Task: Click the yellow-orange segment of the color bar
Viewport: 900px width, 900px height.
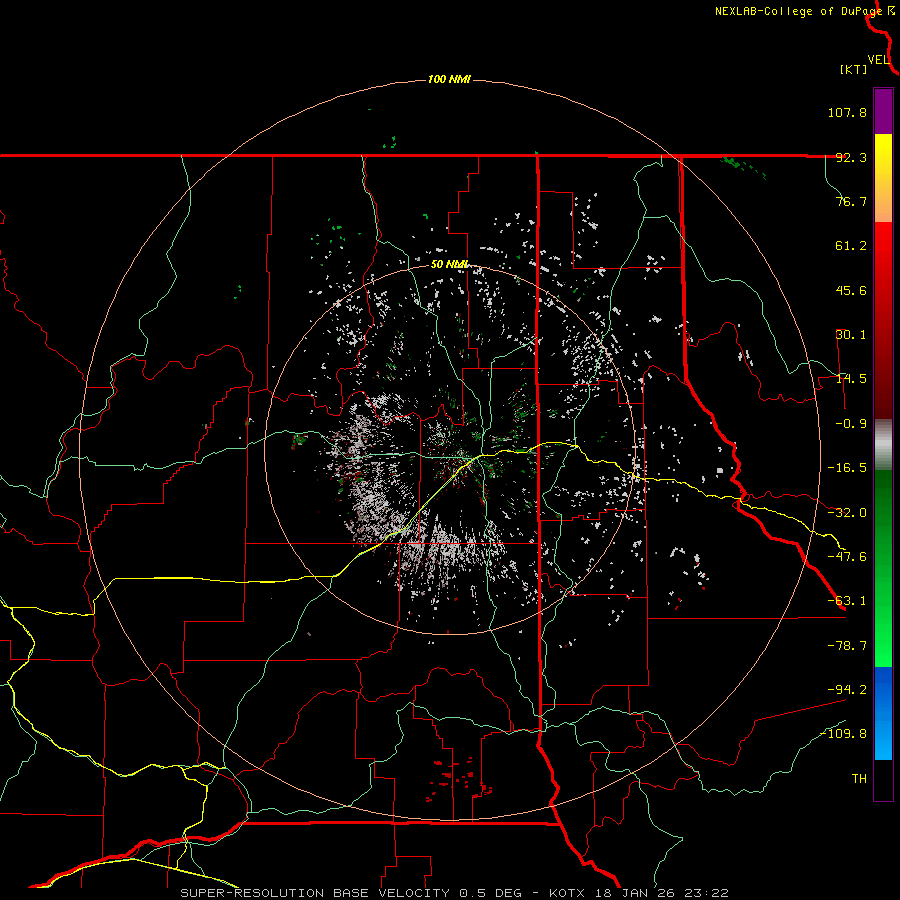Action: point(883,178)
